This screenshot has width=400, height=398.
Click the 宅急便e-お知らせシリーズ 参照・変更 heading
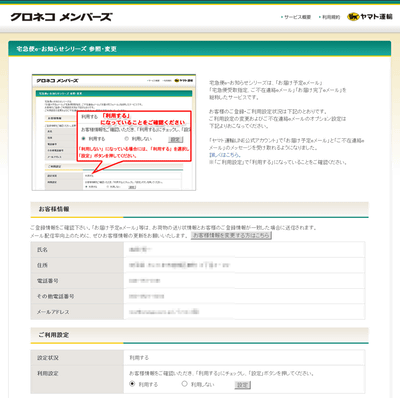pos(67,49)
